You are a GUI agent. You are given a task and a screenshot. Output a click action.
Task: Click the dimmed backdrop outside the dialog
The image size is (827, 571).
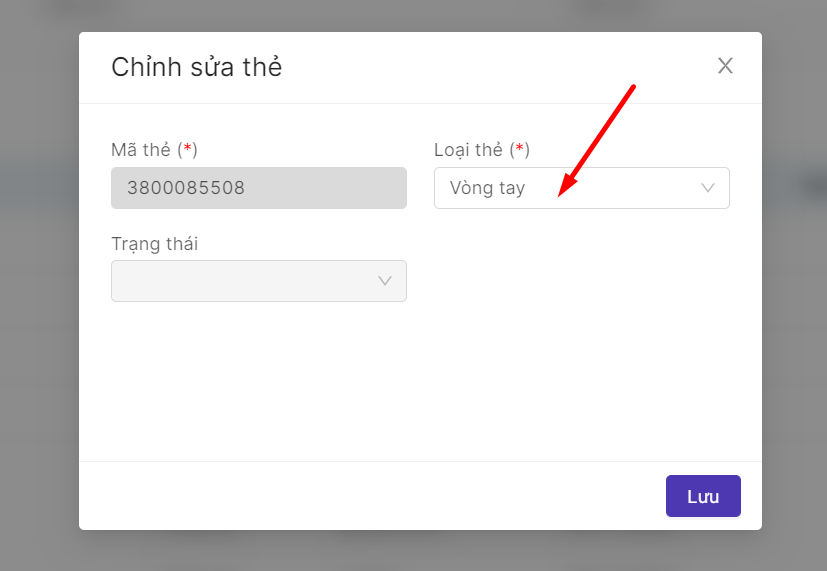38,300
